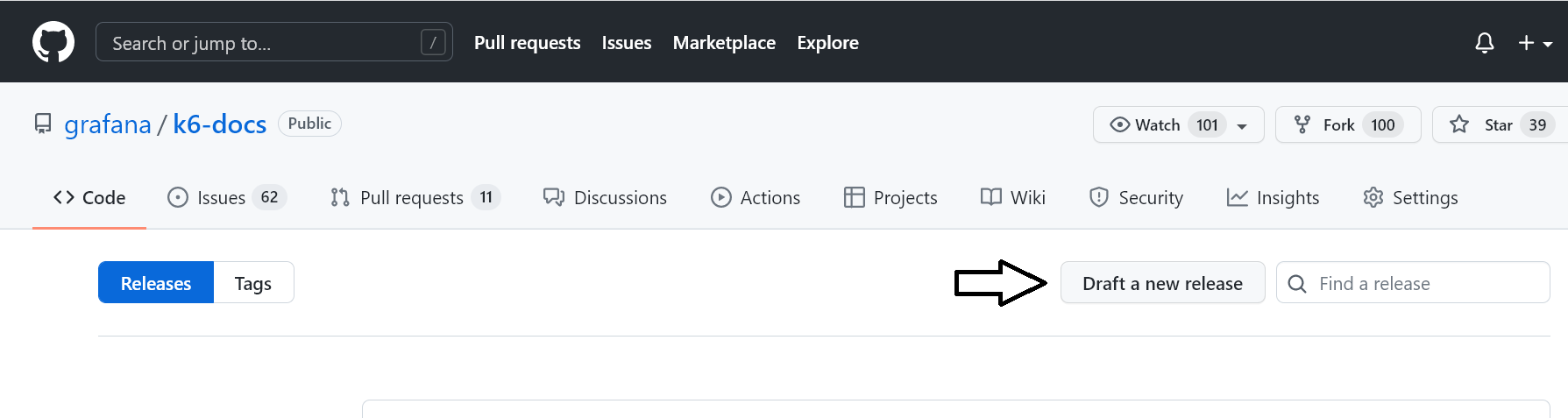Click the Issues count badge 62
Screen dimensions: 1568x418
(x=269, y=197)
